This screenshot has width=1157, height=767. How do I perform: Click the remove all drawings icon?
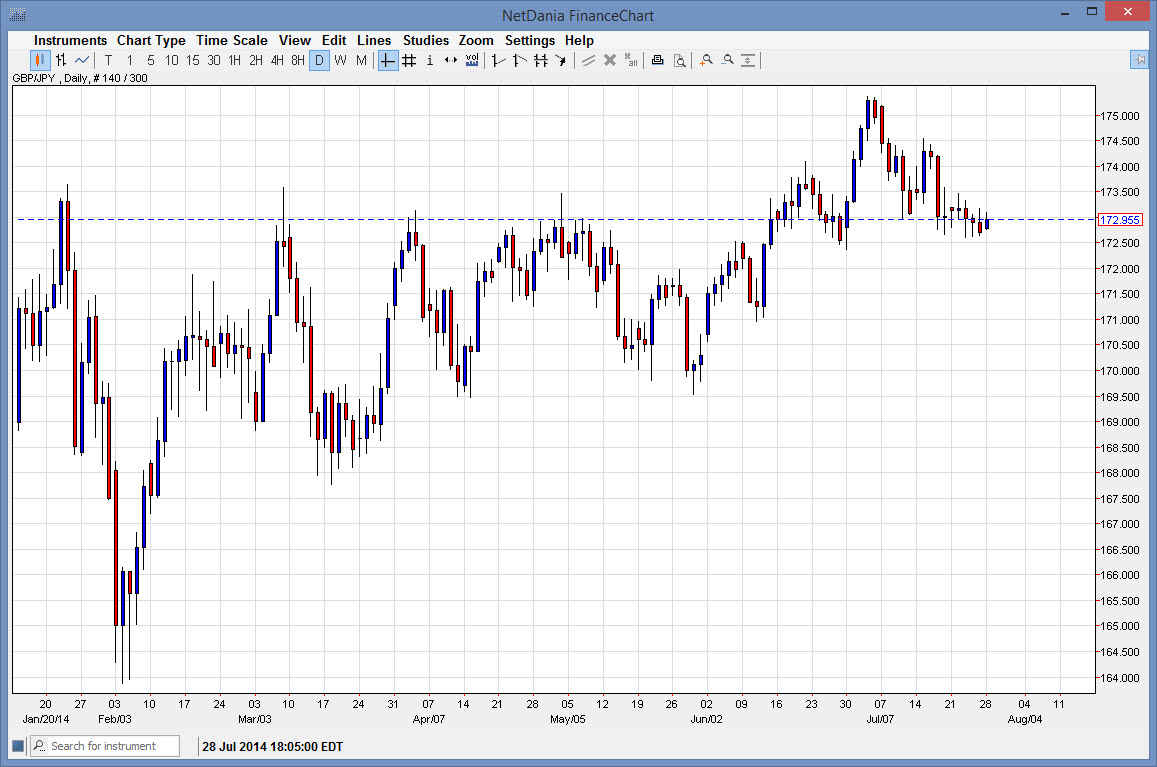point(630,60)
